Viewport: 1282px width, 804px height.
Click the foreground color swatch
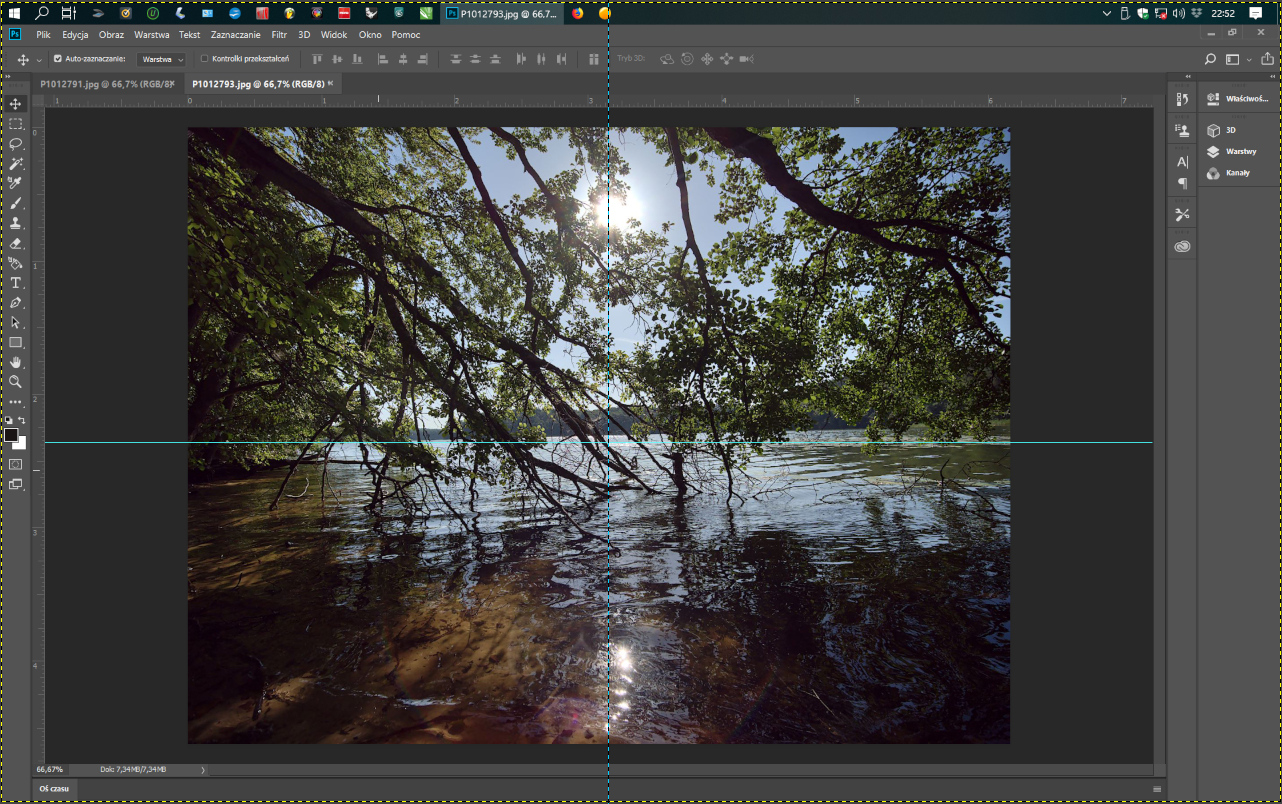(x=12, y=436)
